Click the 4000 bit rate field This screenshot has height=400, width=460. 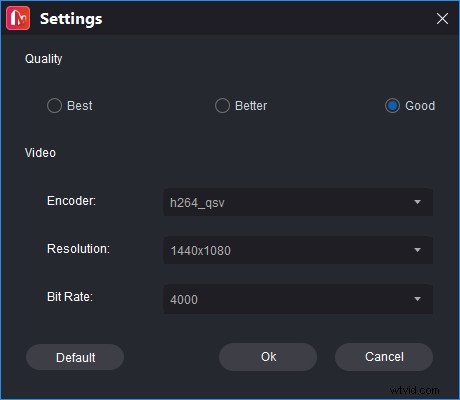tap(298, 299)
